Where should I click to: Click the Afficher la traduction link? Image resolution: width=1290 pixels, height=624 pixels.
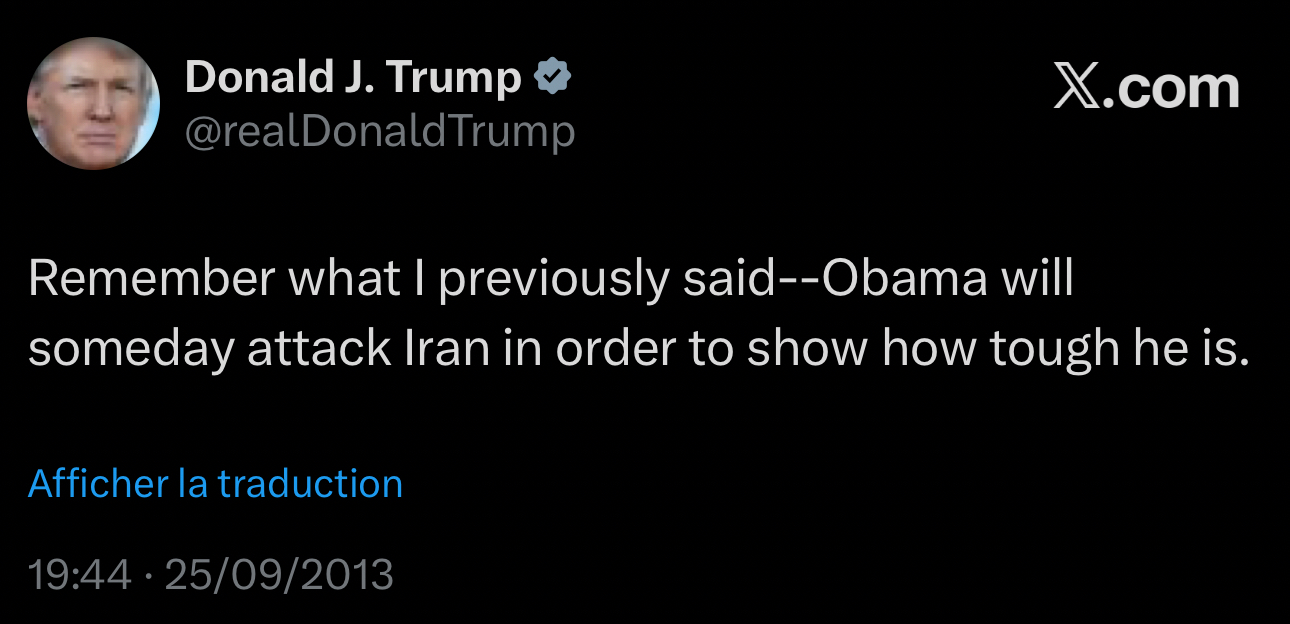pyautogui.click(x=215, y=484)
